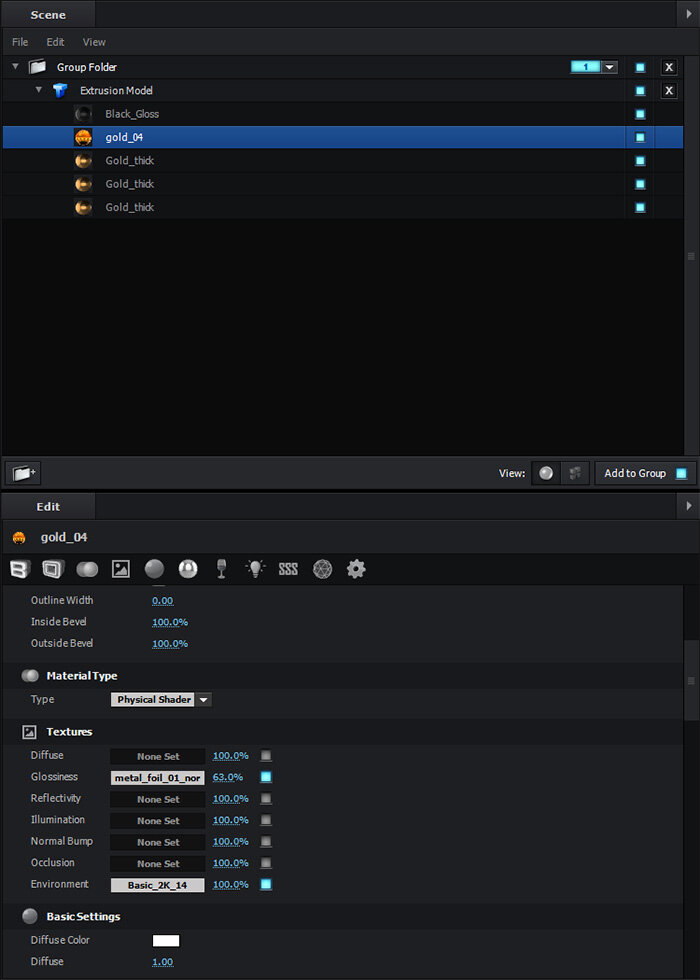The width and height of the screenshot is (700, 980).
Task: Click the chrome sphere reflectivity icon
Action: (x=188, y=569)
